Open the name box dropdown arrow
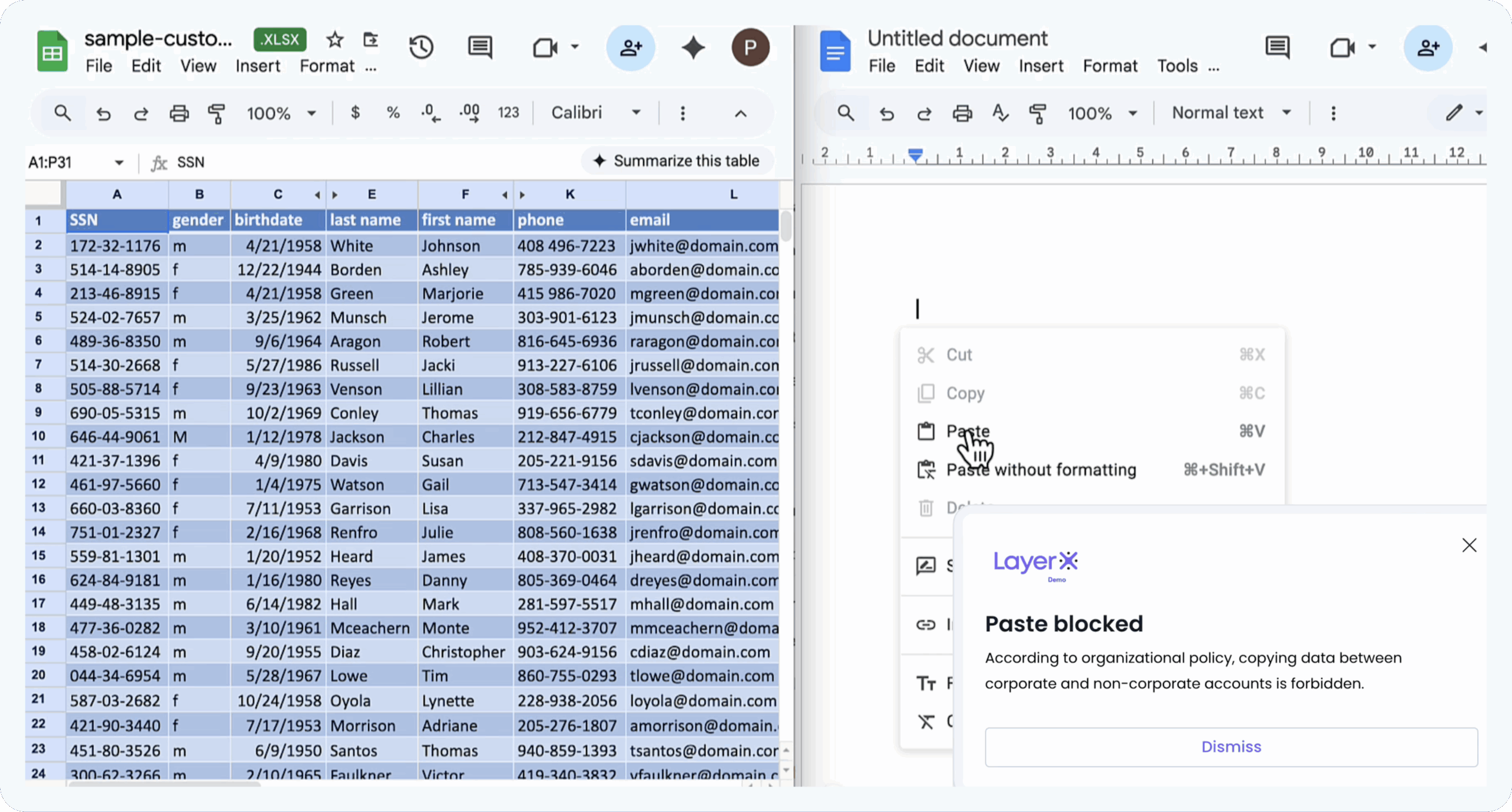The image size is (1512, 812). pos(119,163)
